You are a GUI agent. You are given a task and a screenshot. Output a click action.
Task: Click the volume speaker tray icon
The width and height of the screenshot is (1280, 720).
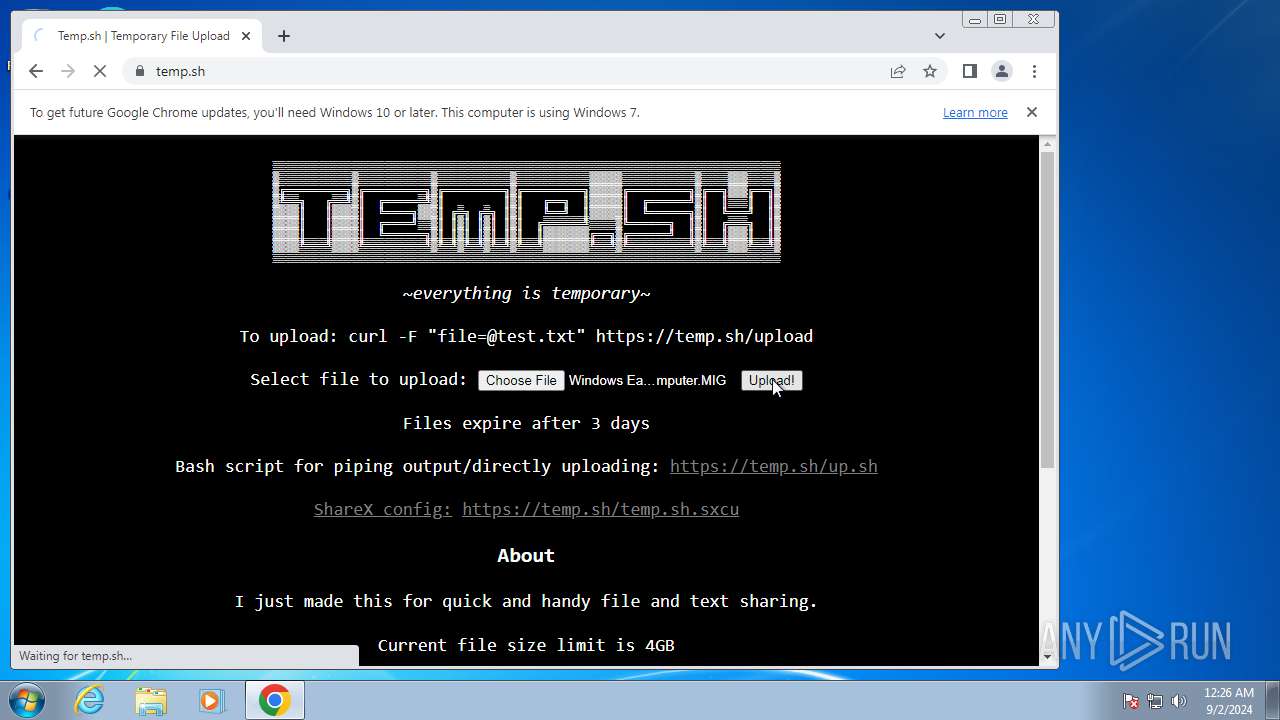pos(1179,701)
